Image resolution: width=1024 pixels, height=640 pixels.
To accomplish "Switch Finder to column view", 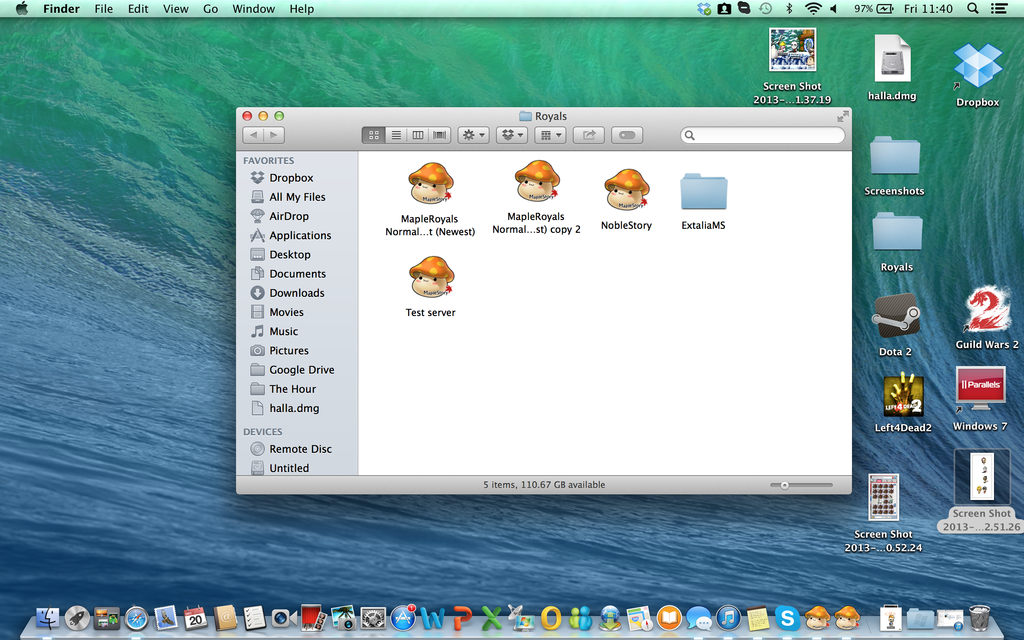I will (x=417, y=134).
